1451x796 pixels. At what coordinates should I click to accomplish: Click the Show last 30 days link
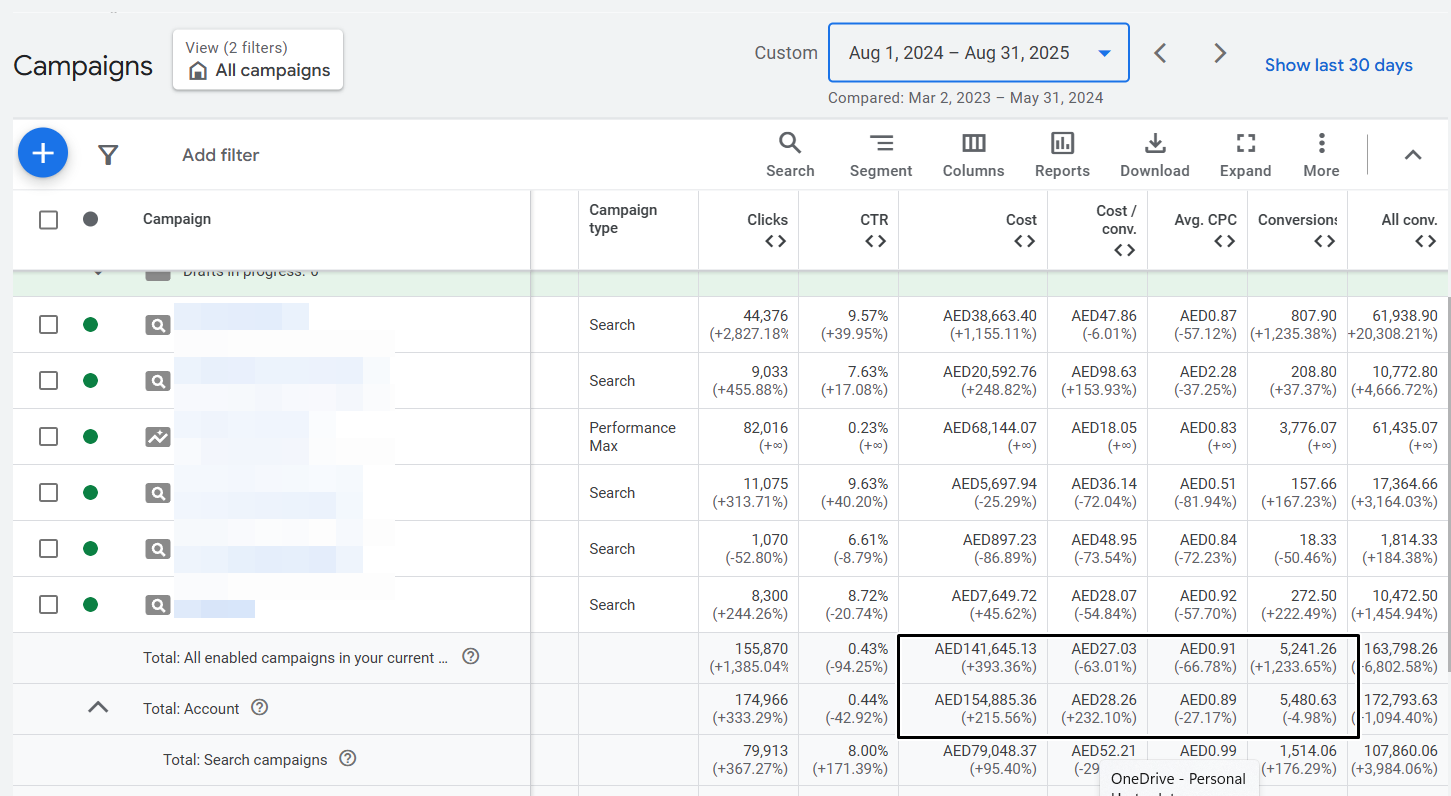click(x=1338, y=65)
